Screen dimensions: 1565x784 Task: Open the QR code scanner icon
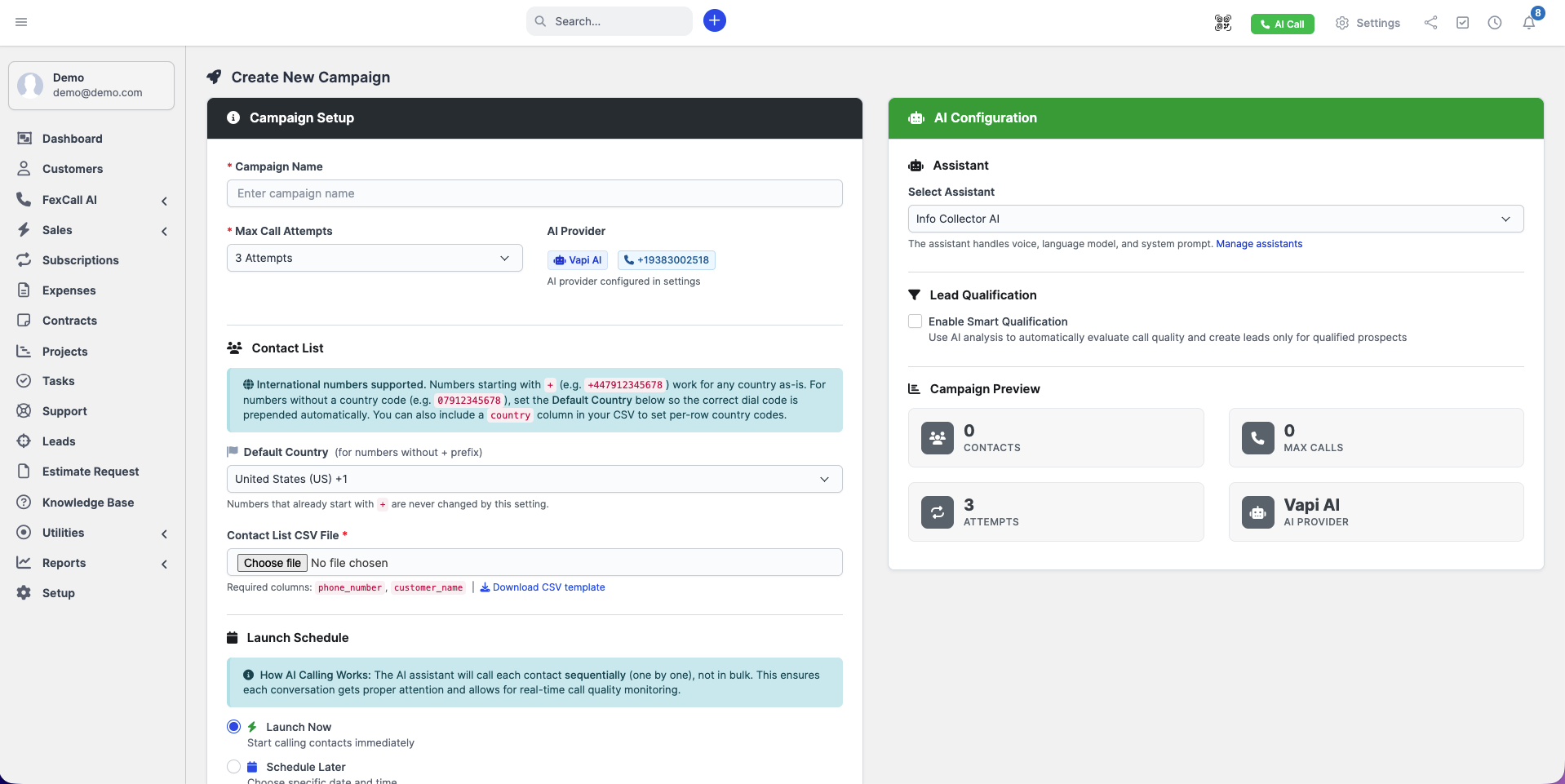(1221, 23)
